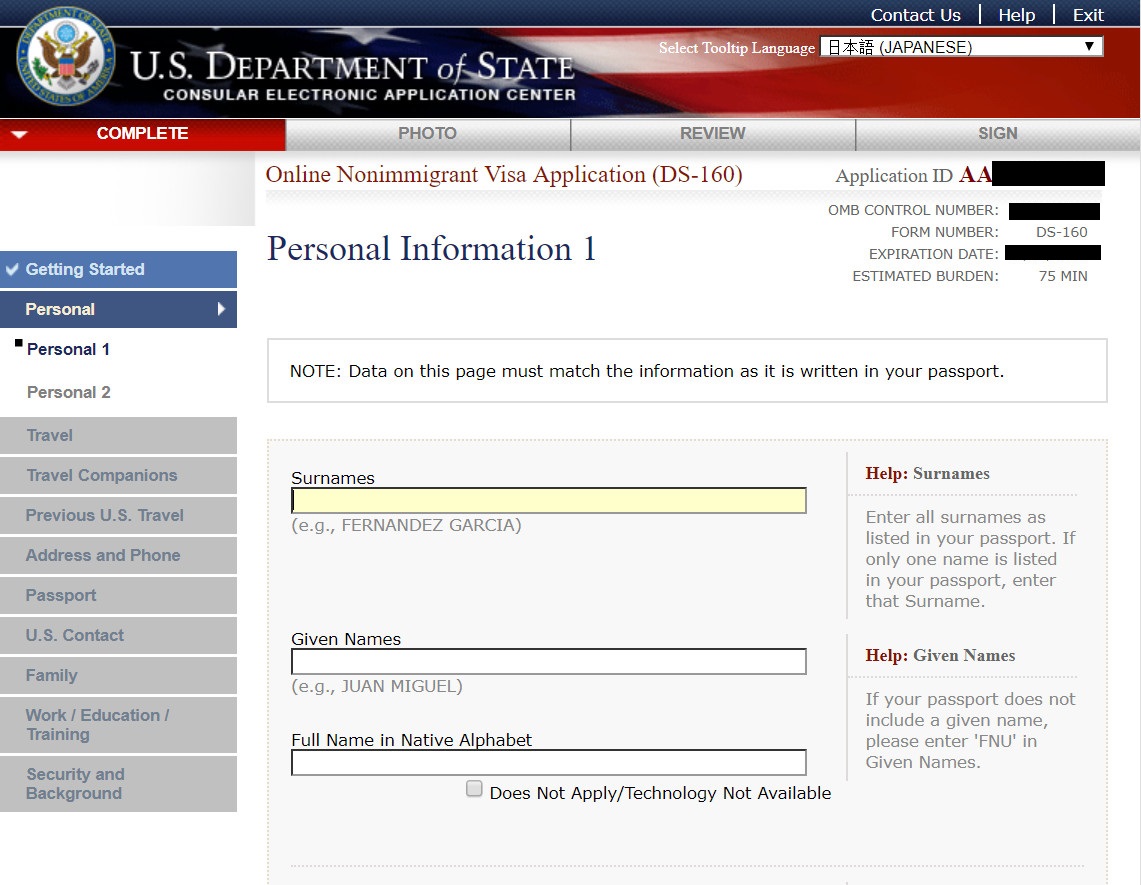Click the Exit link
Image resolution: width=1141 pixels, height=885 pixels.
pyautogui.click(x=1088, y=15)
